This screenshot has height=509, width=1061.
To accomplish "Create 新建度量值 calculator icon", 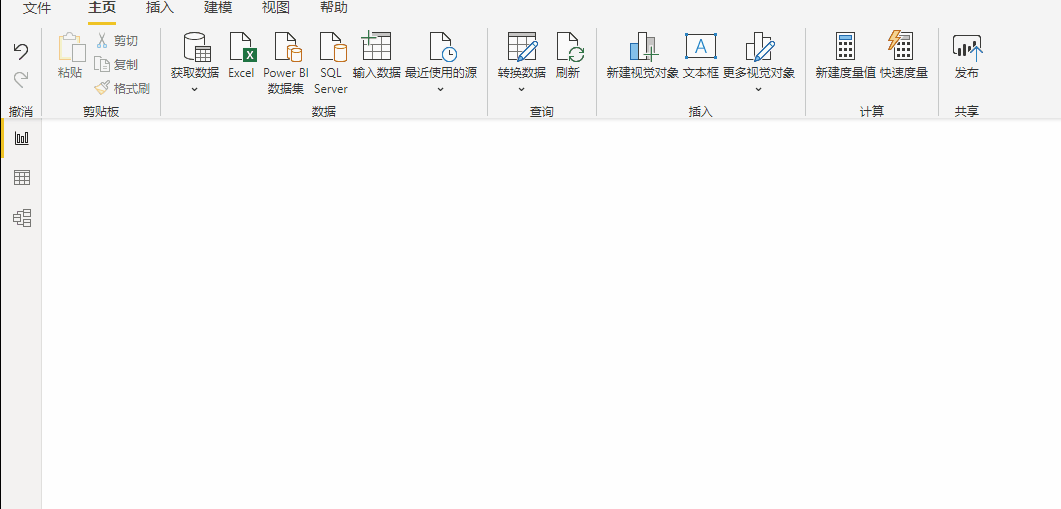I will click(845, 46).
